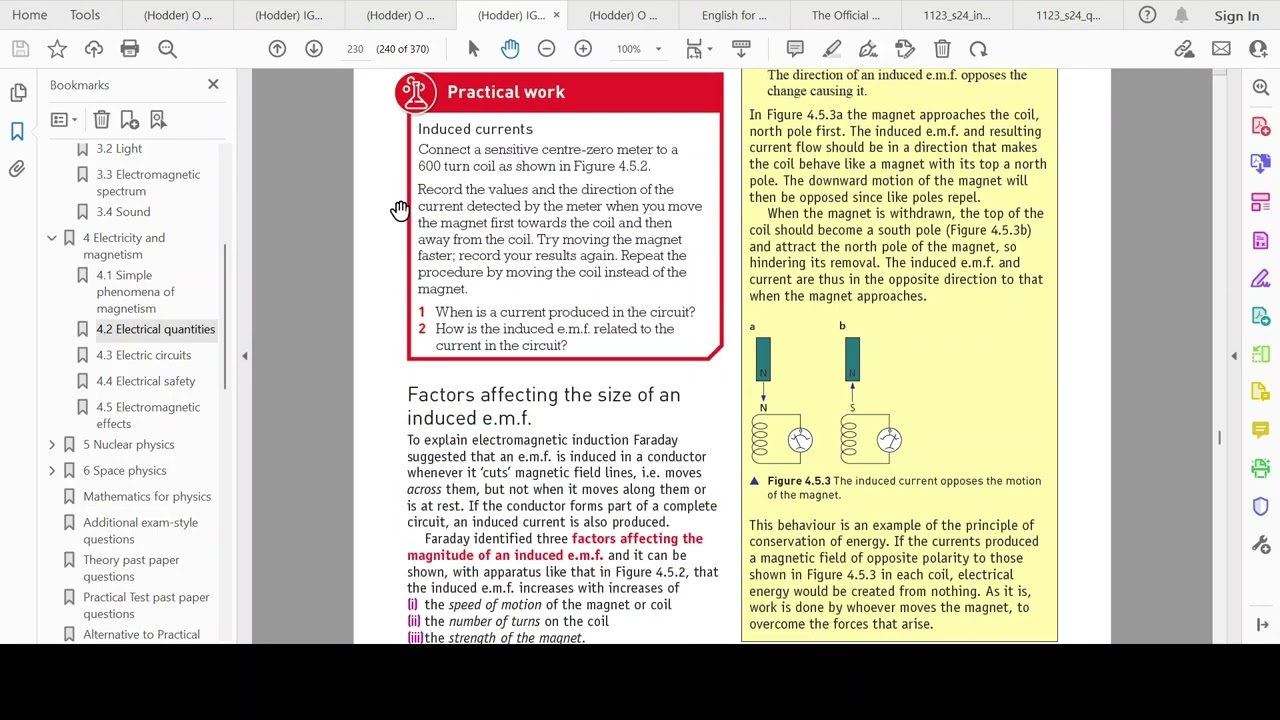Screen dimensions: 1280x720
Task: Open Theory past paper questions bookmark
Action: [131, 568]
